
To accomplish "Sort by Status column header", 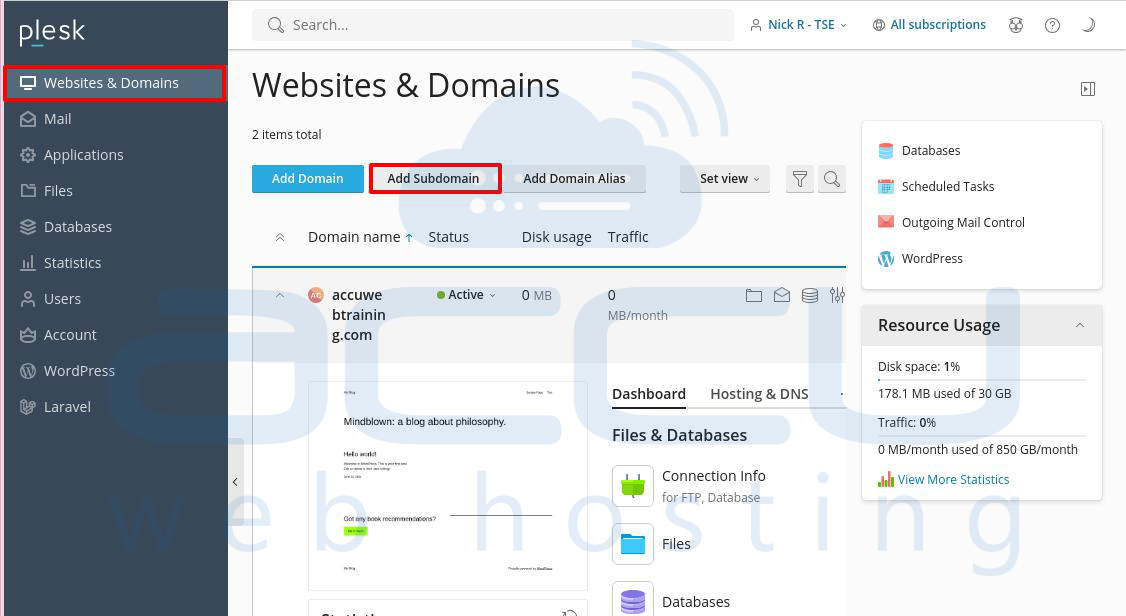I will (x=449, y=238).
